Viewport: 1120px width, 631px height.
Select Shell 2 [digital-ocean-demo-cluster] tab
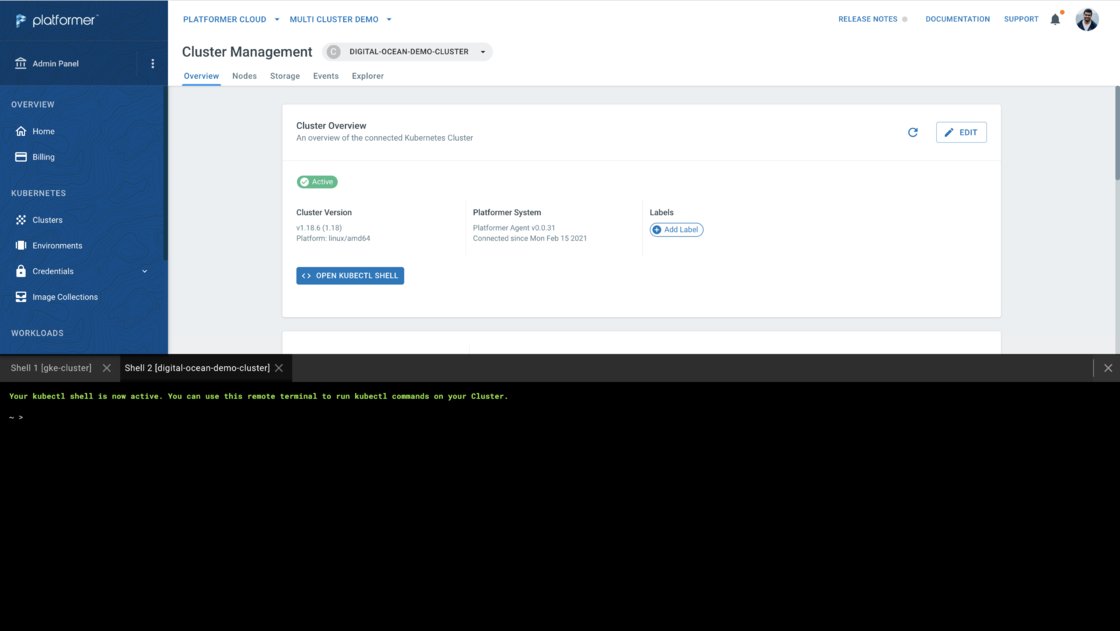pyautogui.click(x=197, y=368)
